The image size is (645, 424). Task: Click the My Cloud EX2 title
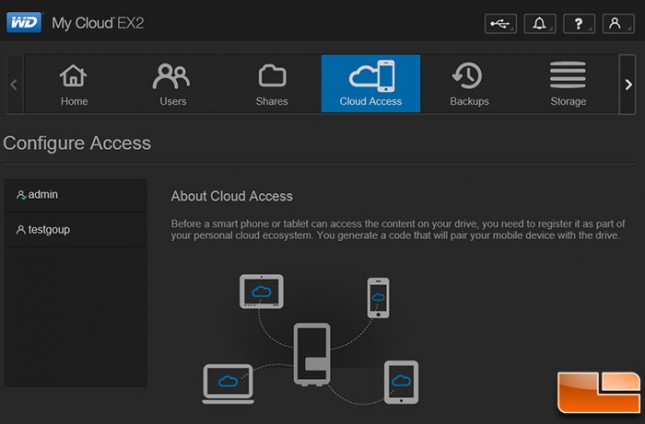pyautogui.click(x=97, y=23)
